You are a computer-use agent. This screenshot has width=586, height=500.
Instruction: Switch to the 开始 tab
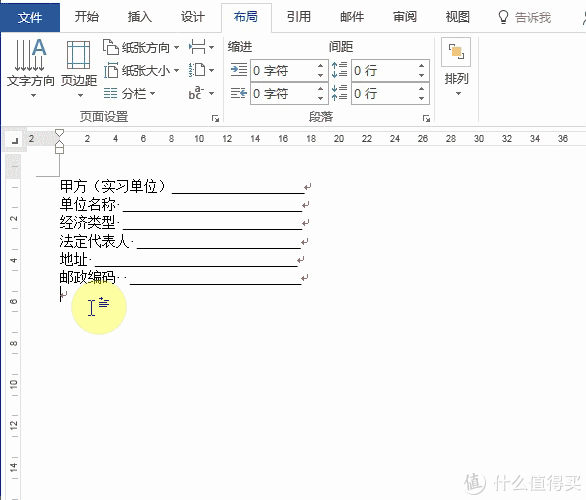87,17
